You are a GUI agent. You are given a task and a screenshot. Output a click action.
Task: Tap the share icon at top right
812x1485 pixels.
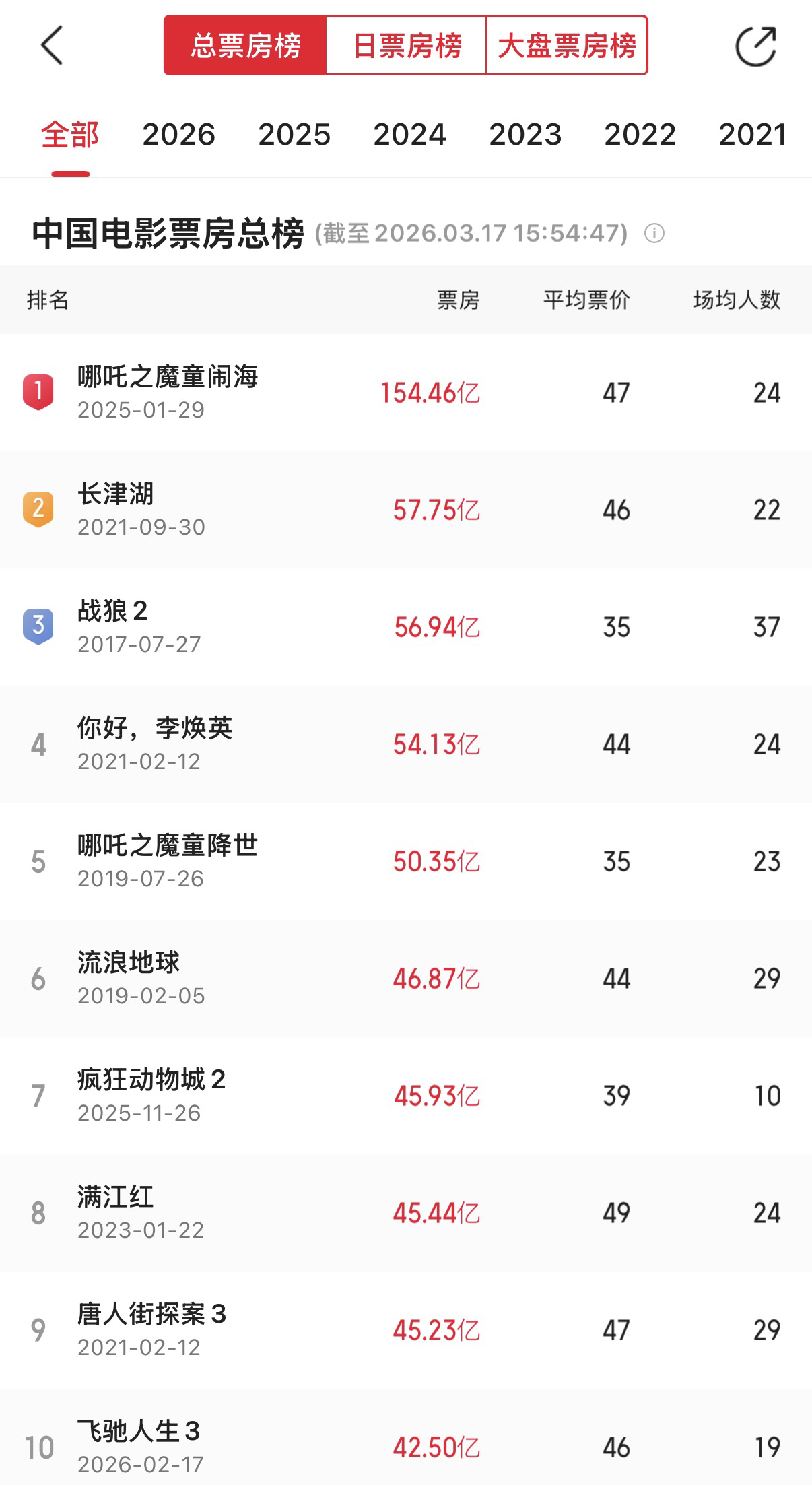click(755, 46)
